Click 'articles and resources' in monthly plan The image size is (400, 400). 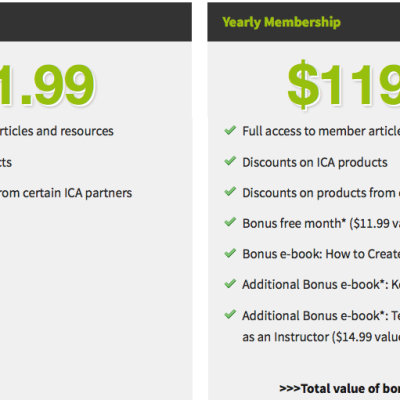pos(57,131)
